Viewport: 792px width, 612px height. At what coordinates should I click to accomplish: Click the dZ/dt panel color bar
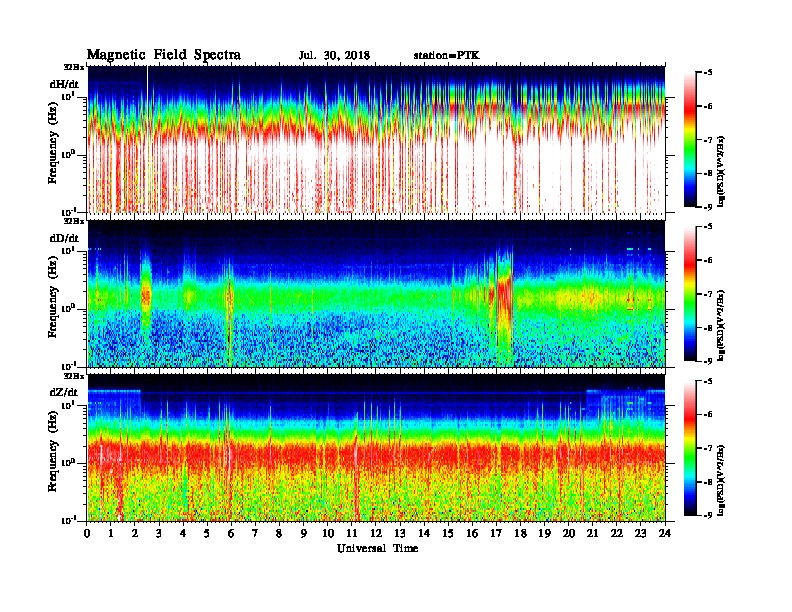pyautogui.click(x=690, y=448)
